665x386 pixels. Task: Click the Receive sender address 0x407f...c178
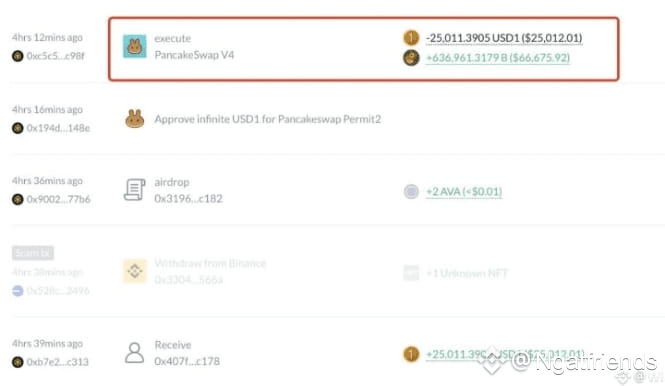(x=187, y=361)
